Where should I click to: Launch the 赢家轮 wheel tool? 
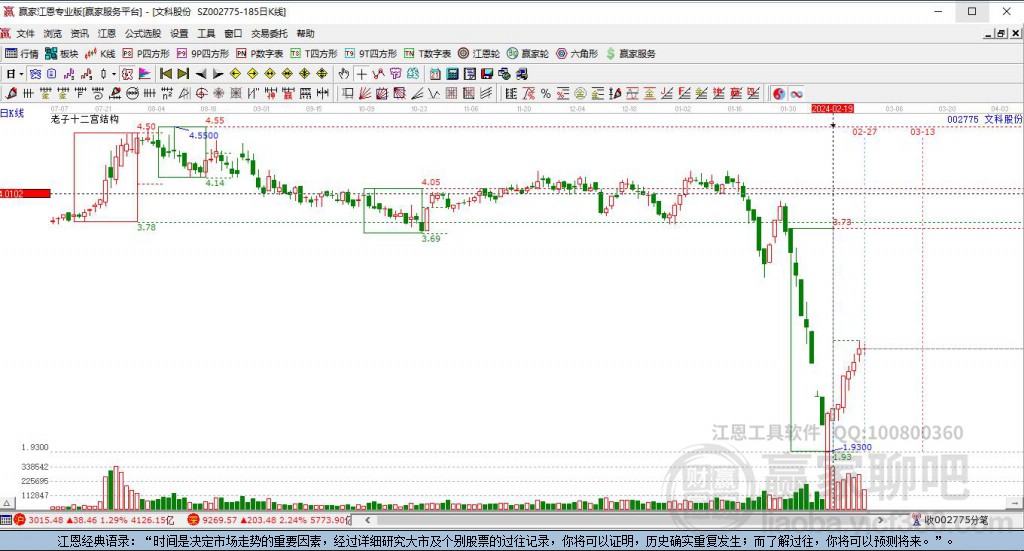(528, 54)
